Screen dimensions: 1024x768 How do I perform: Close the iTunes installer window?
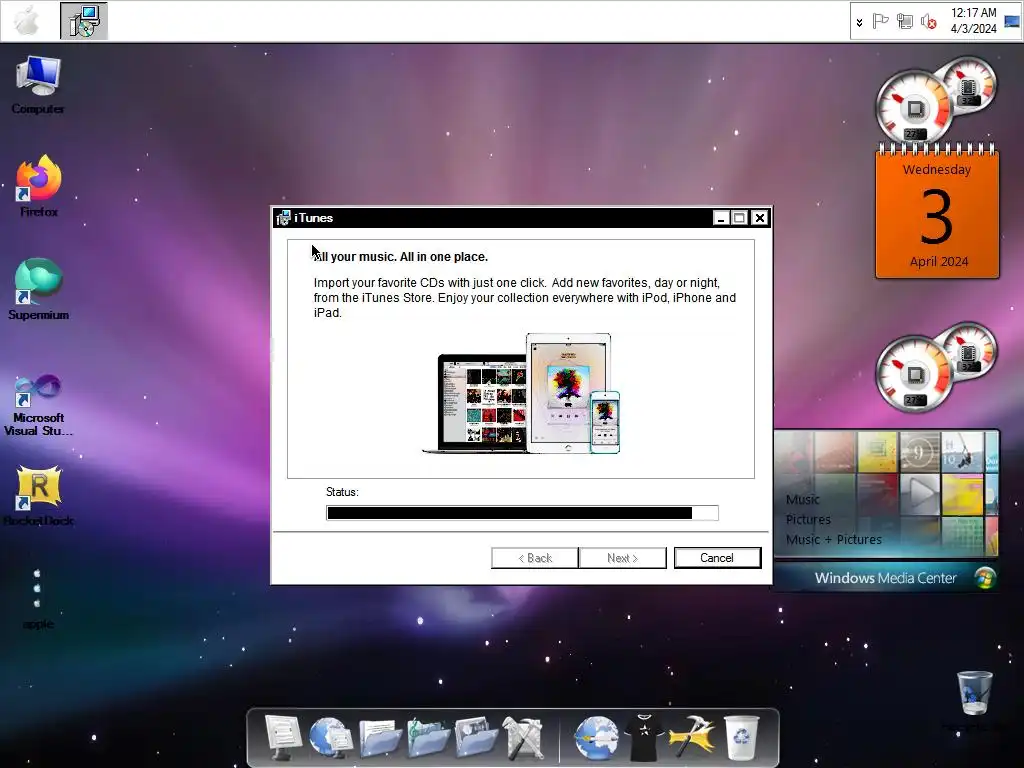pos(760,218)
